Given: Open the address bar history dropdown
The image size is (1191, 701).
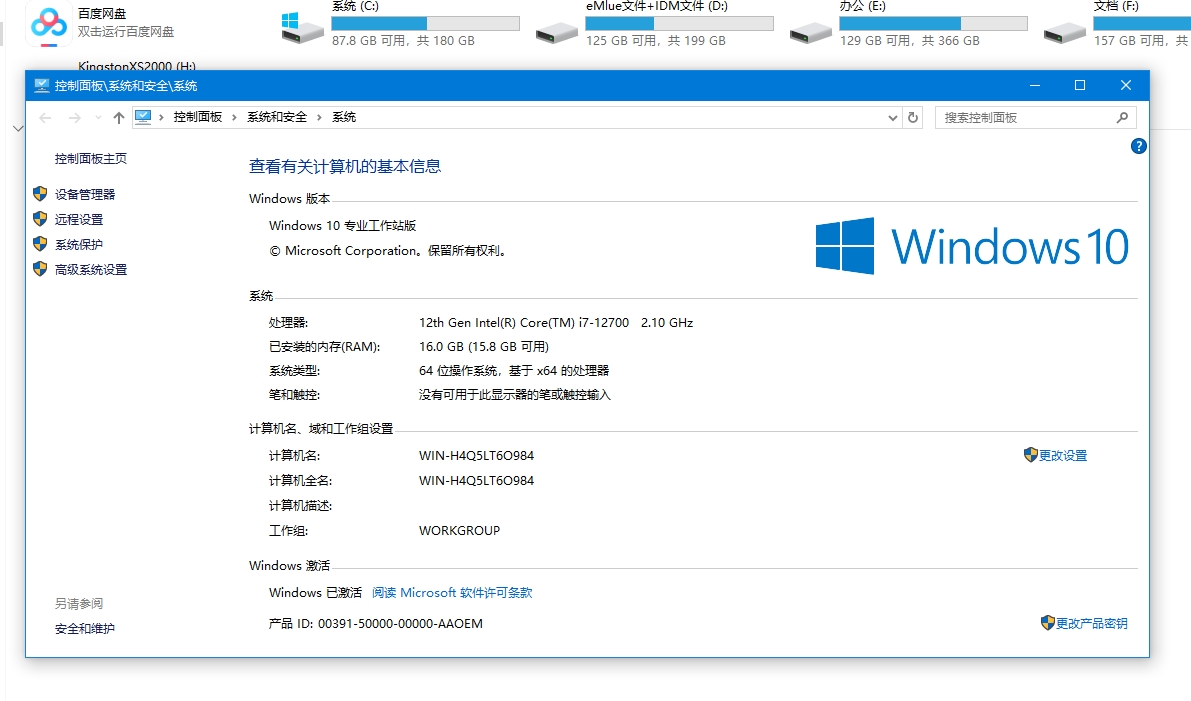Looking at the screenshot, I should [x=892, y=117].
